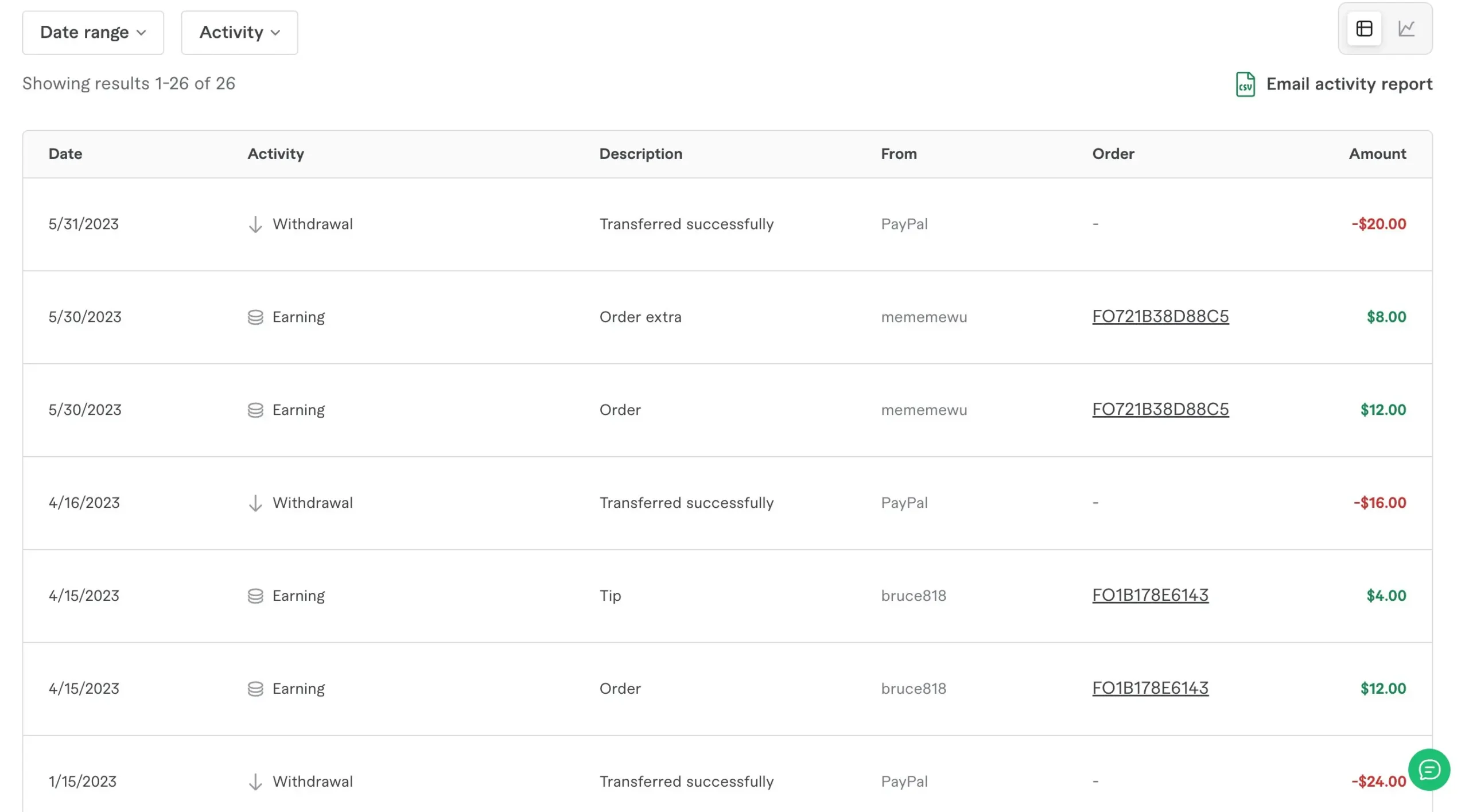The image size is (1469, 812).
Task: Click the From column header
Action: pyautogui.click(x=899, y=154)
